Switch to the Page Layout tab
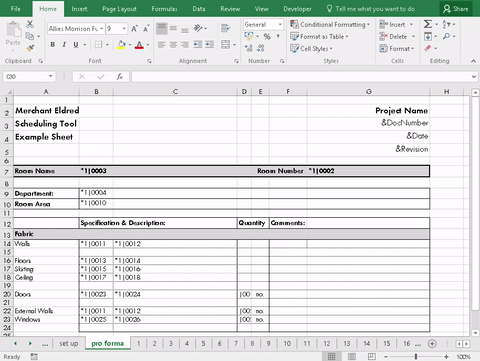 [119, 9]
